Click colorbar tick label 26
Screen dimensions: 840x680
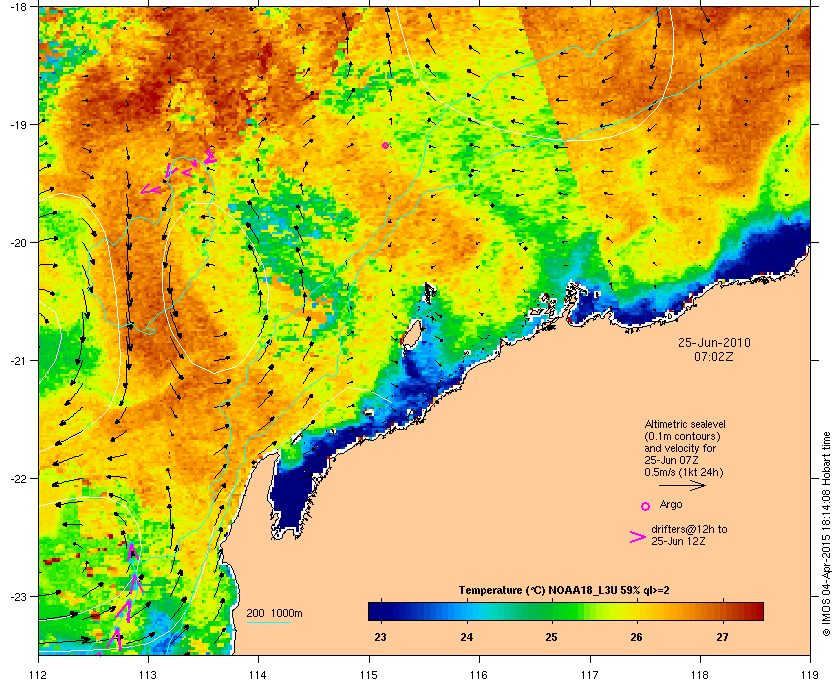[636, 637]
